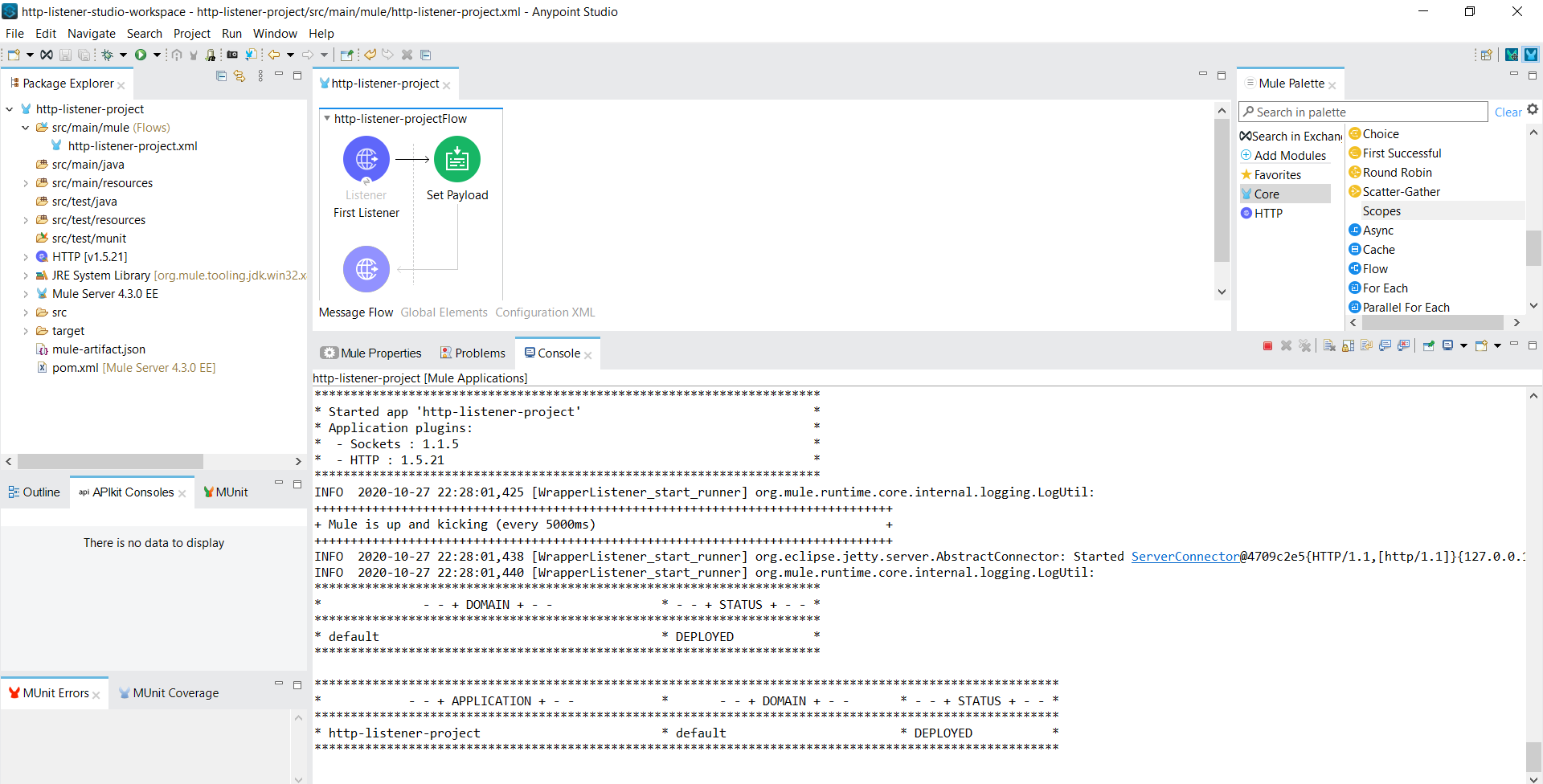Click the Search in palette field
1543x784 pixels.
point(1366,112)
